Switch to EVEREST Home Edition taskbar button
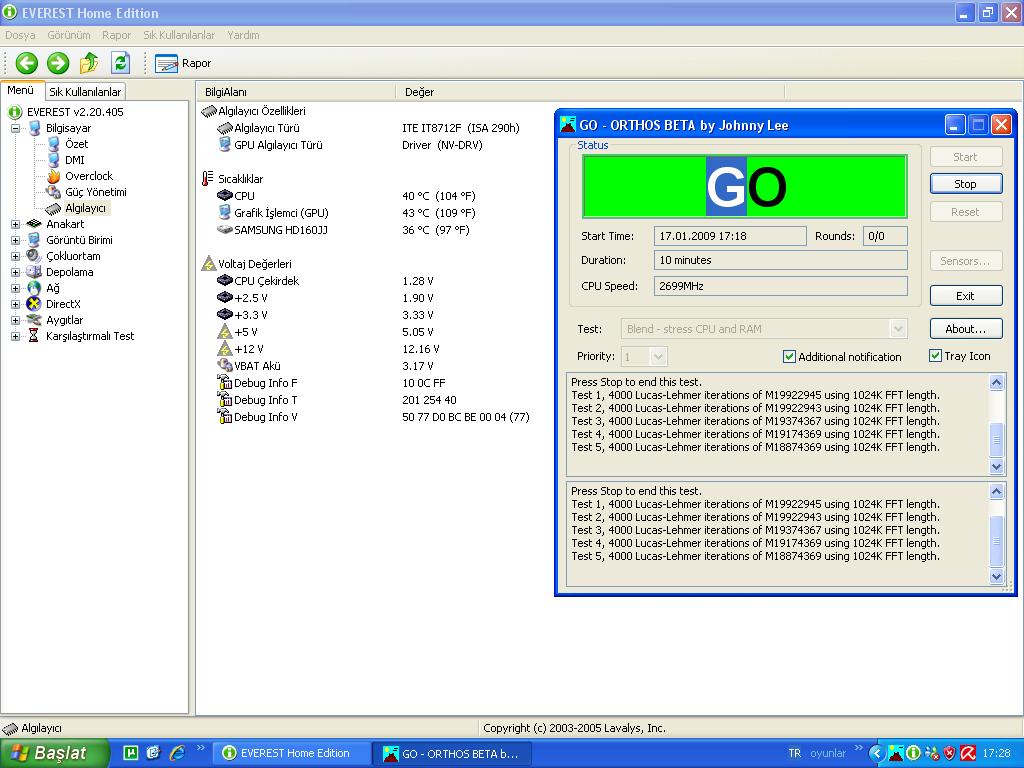This screenshot has width=1024, height=768. (293, 754)
